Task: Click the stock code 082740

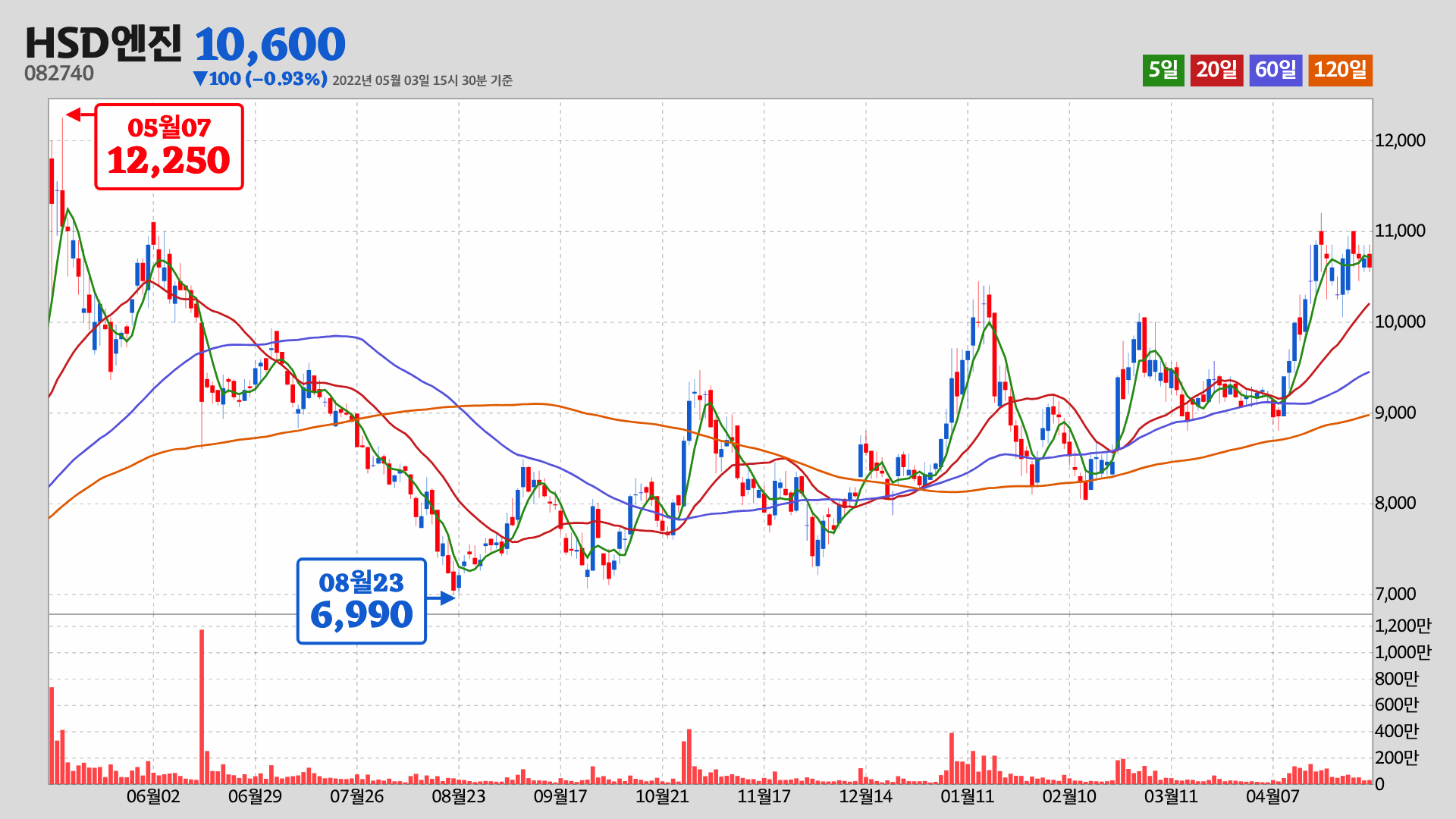Action: coord(59,74)
